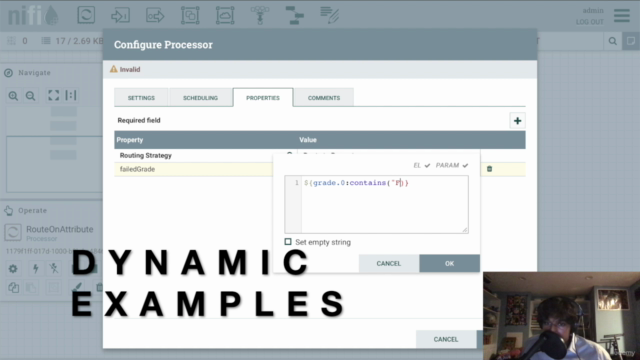Viewport: 640px width, 360px height.
Task: Click the Invalid warning status
Action: tap(125, 69)
